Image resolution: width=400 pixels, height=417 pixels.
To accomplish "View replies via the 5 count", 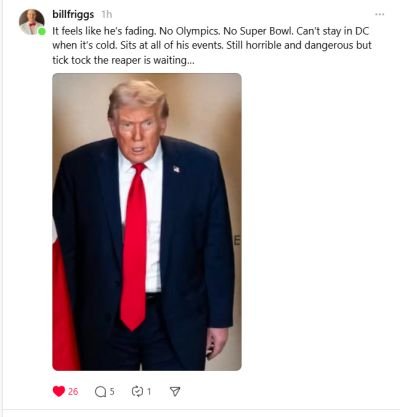I will 112,391.
